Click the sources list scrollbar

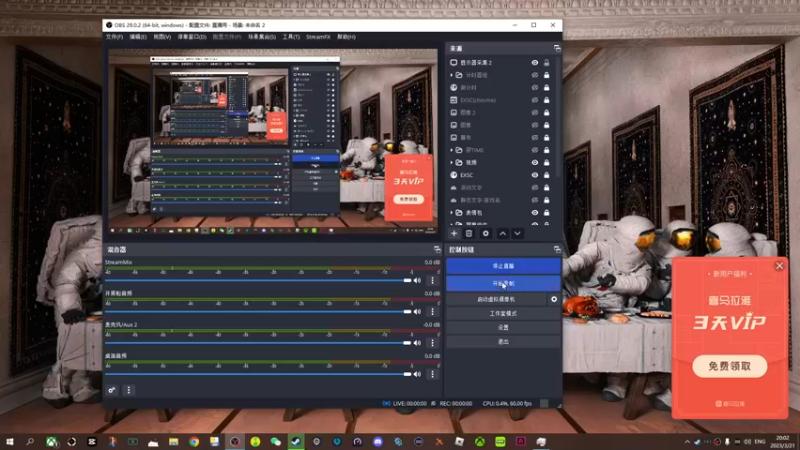point(558,117)
